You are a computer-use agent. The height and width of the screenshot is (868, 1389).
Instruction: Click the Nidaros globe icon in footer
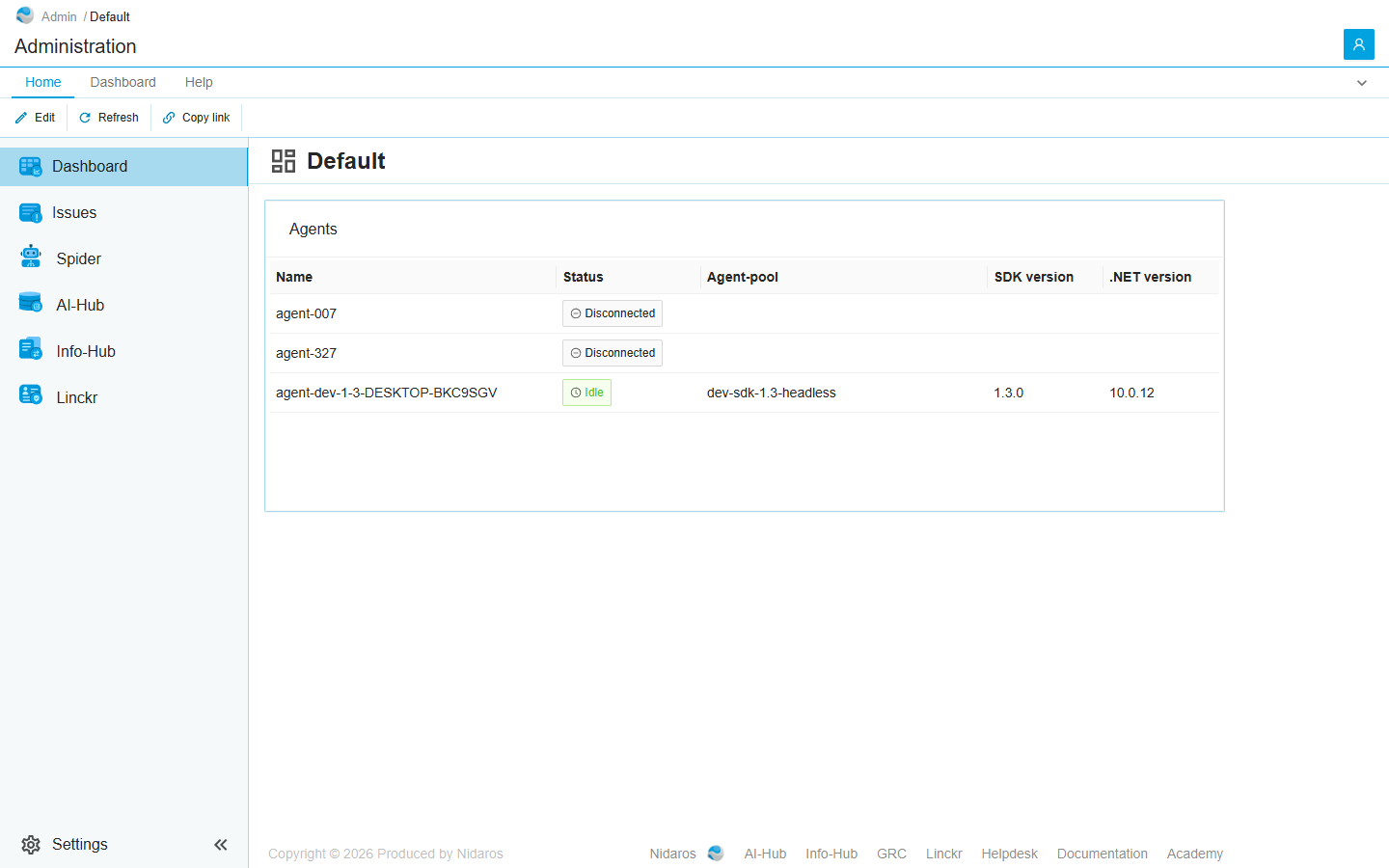tap(716, 854)
